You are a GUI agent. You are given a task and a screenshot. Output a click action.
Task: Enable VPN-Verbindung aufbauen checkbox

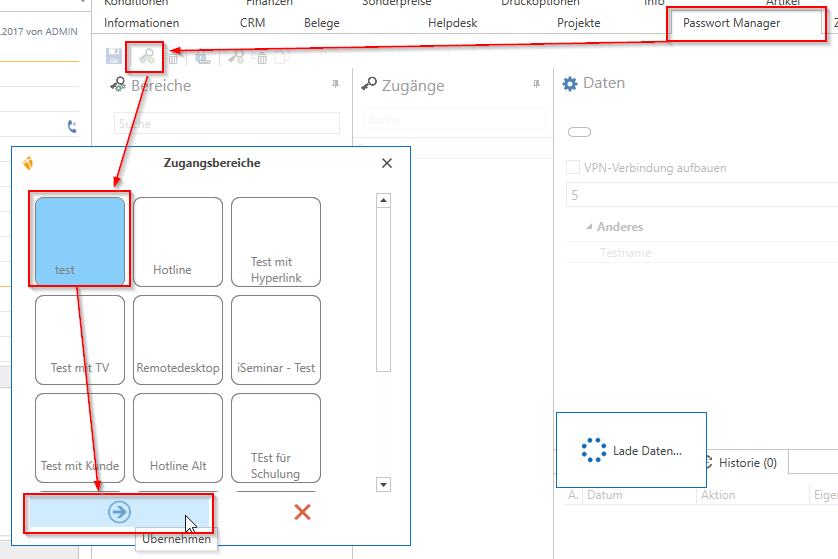click(x=573, y=168)
